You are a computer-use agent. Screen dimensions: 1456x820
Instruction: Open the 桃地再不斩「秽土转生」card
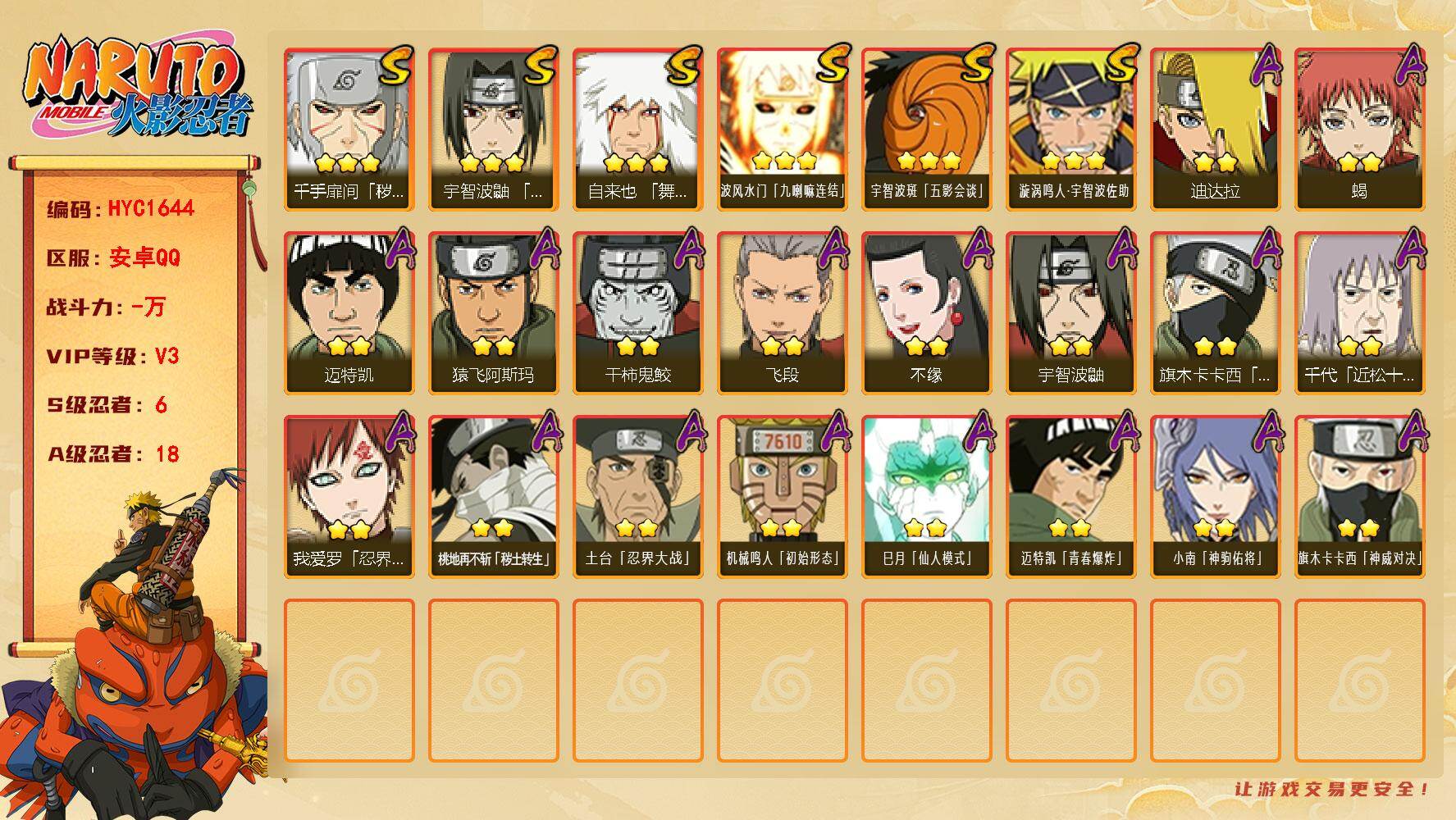pos(493,497)
